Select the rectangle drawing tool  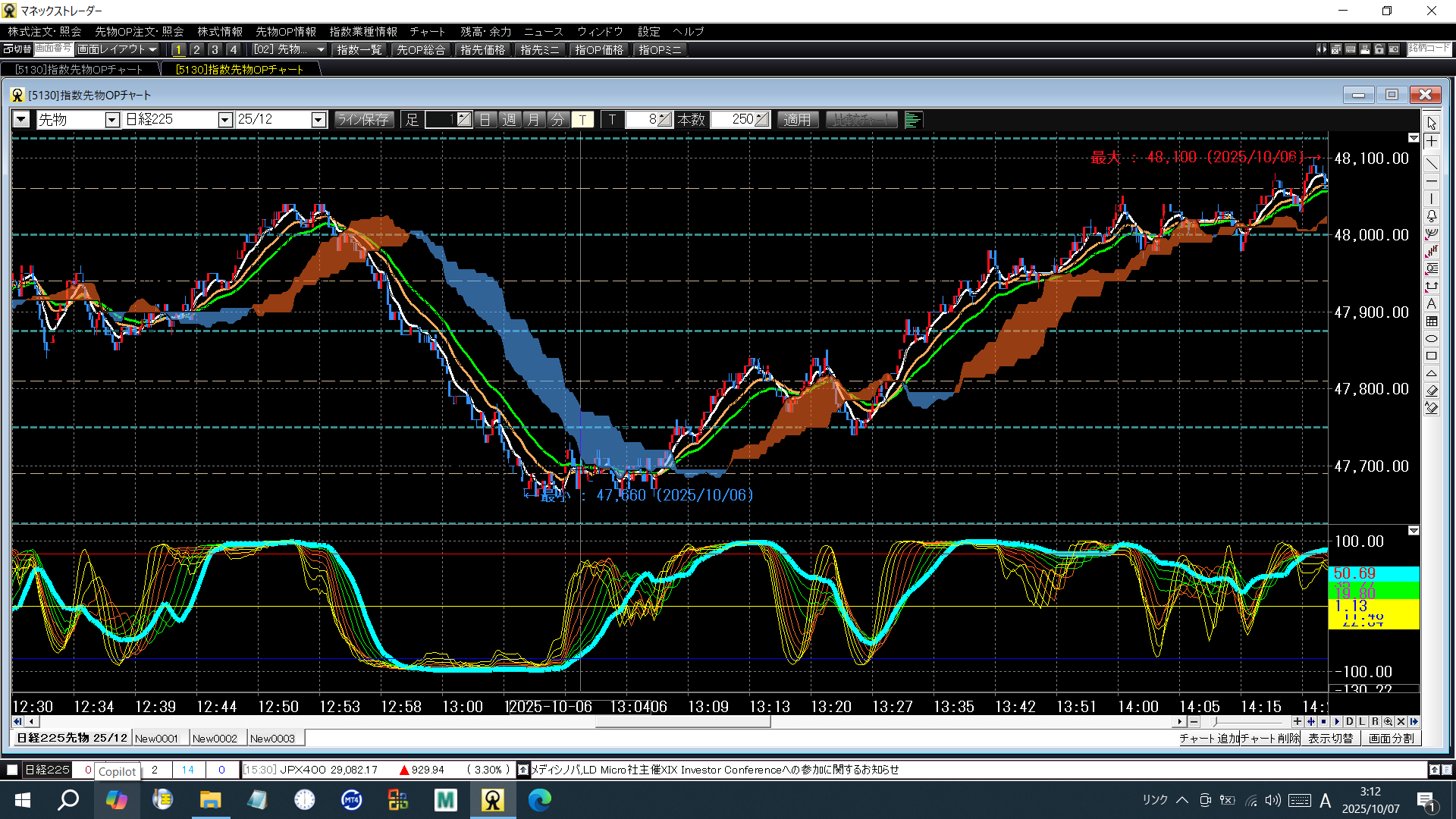click(x=1431, y=356)
